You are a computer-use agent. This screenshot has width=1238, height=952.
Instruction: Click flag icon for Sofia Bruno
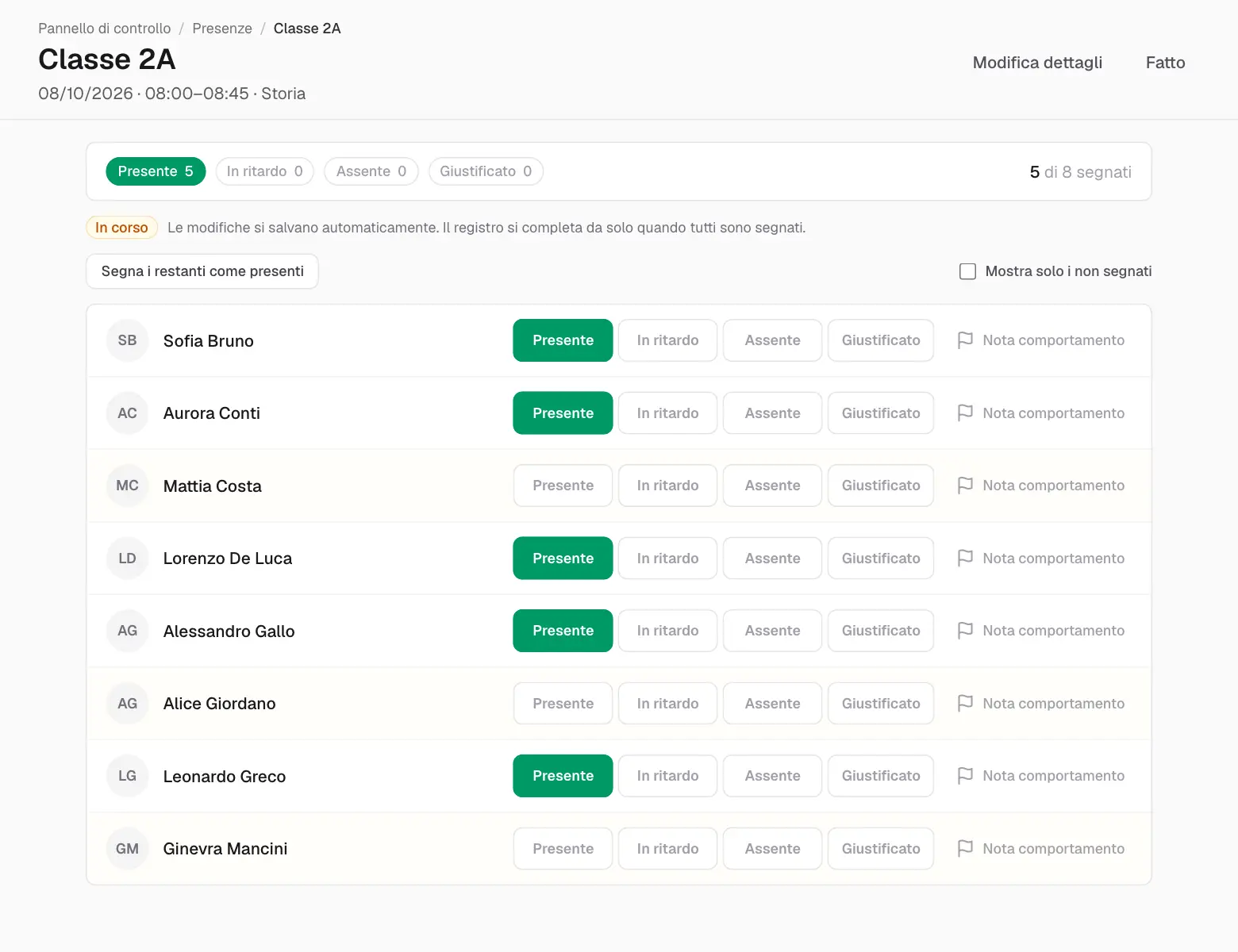pyautogui.click(x=965, y=340)
